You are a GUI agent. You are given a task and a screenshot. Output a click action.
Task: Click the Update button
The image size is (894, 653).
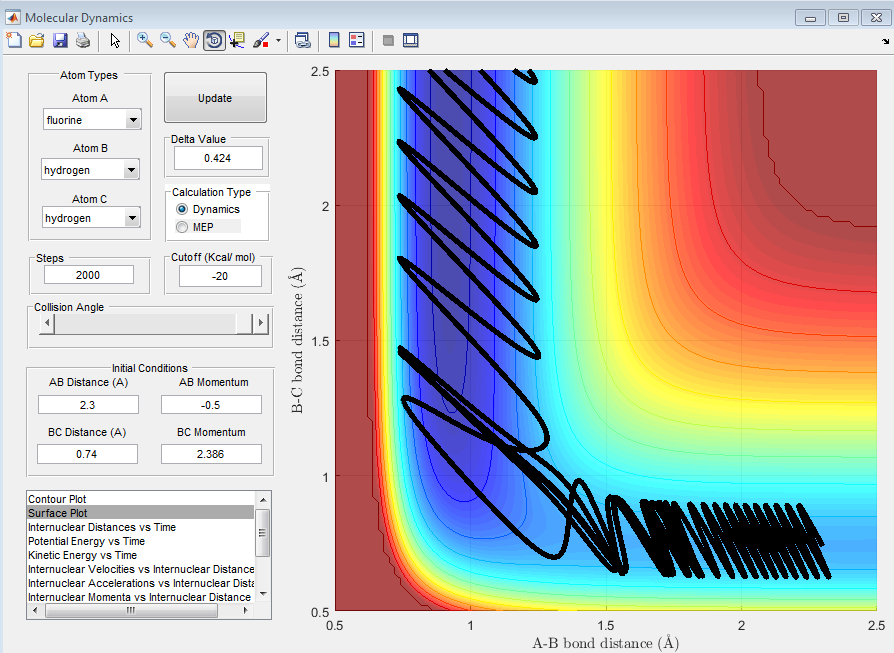click(216, 98)
